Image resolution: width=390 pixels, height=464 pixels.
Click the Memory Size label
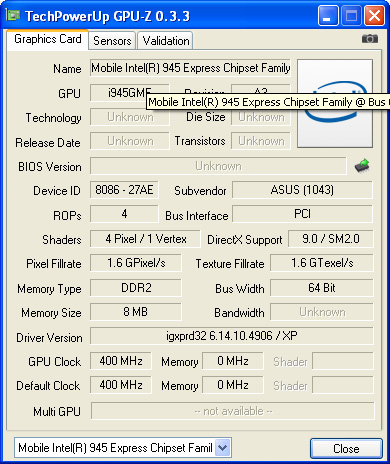51,313
